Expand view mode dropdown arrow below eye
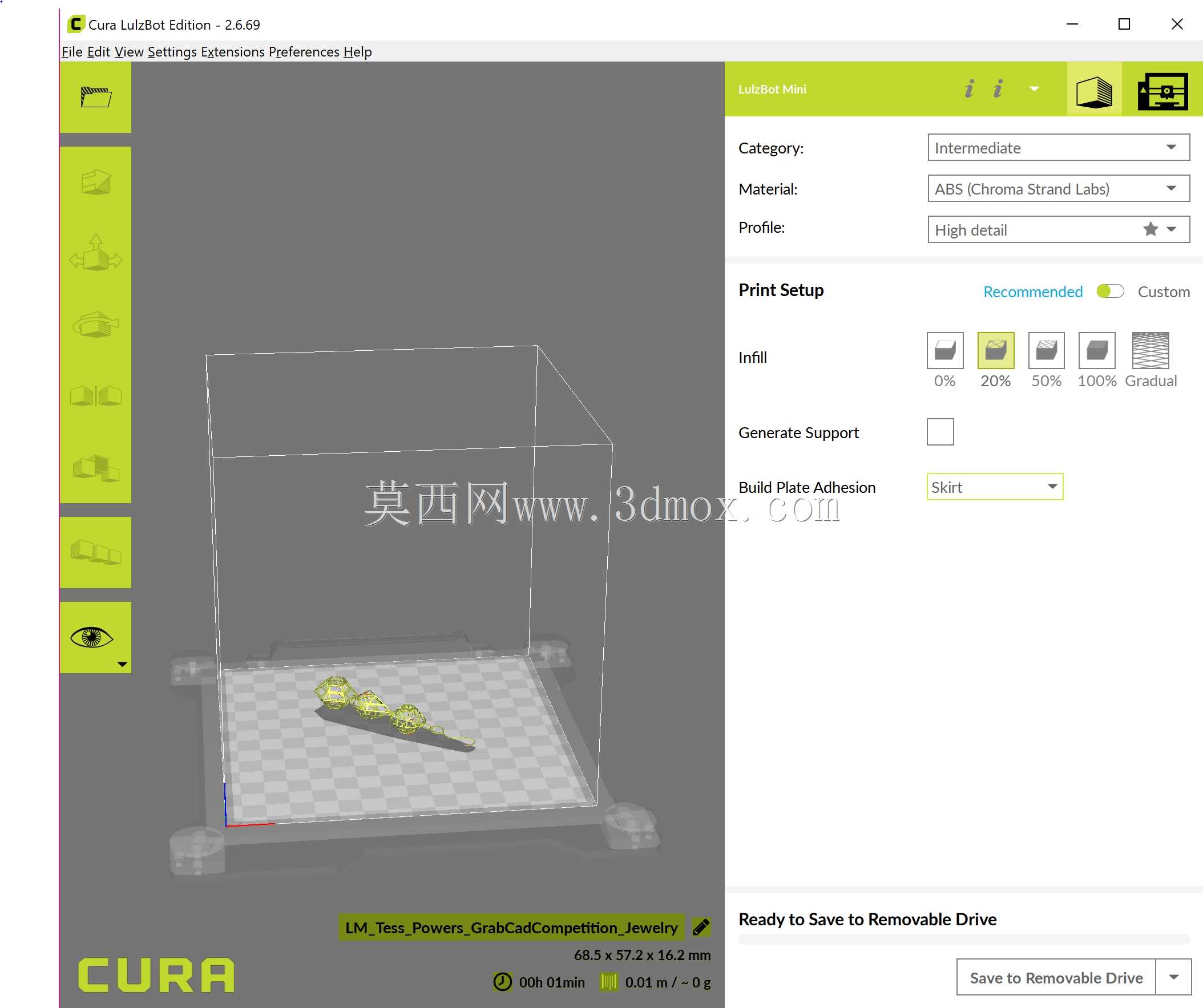 [x=122, y=665]
